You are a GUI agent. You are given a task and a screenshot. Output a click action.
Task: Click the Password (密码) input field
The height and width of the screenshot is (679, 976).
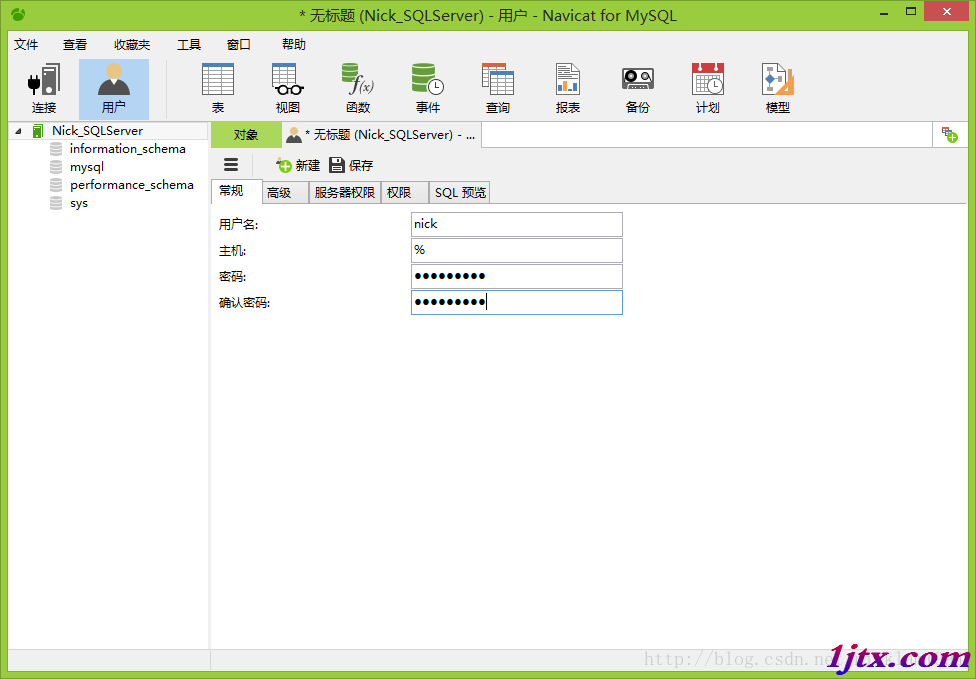(x=517, y=276)
